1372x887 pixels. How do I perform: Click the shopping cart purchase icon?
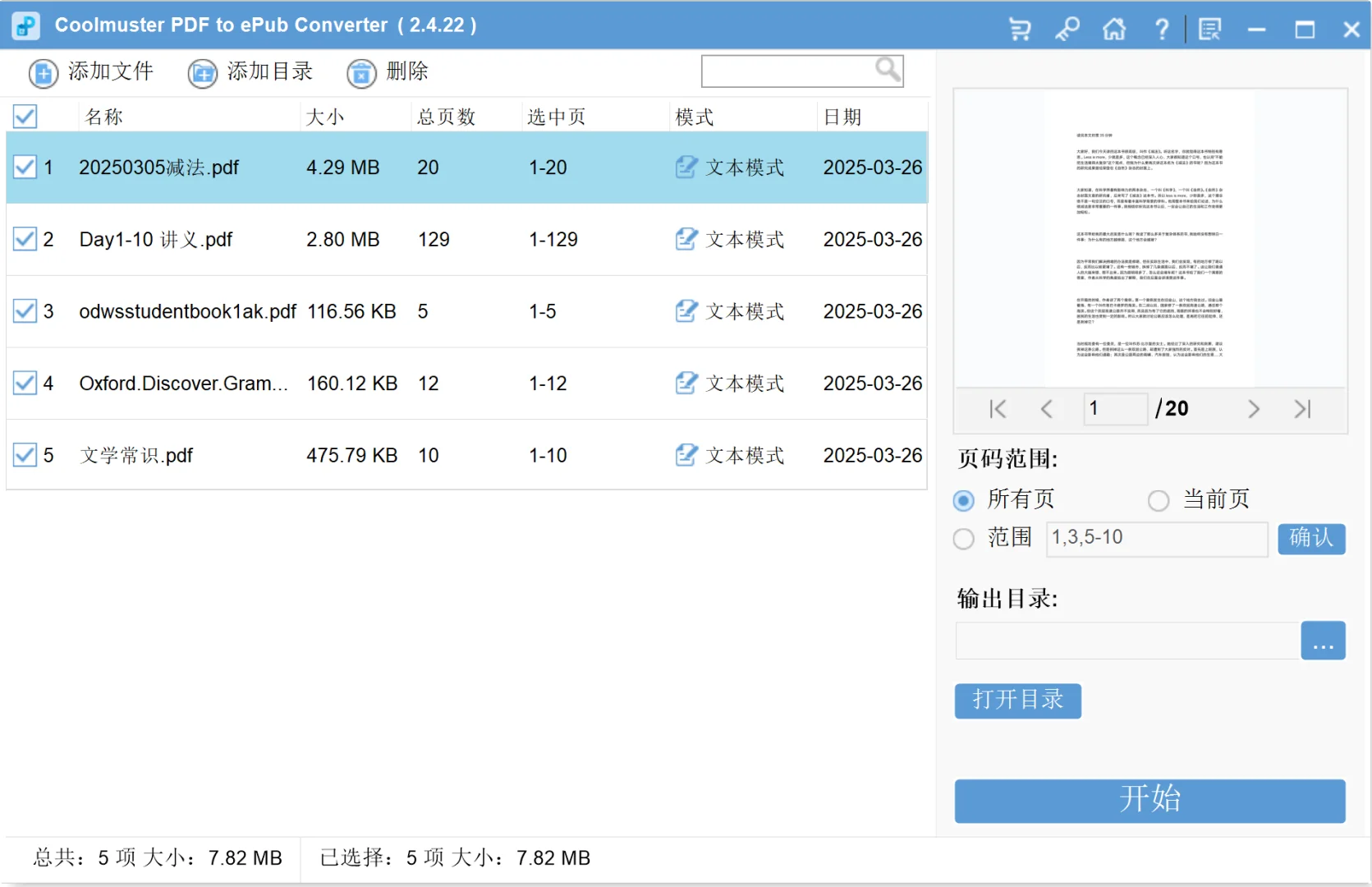pyautogui.click(x=1020, y=30)
